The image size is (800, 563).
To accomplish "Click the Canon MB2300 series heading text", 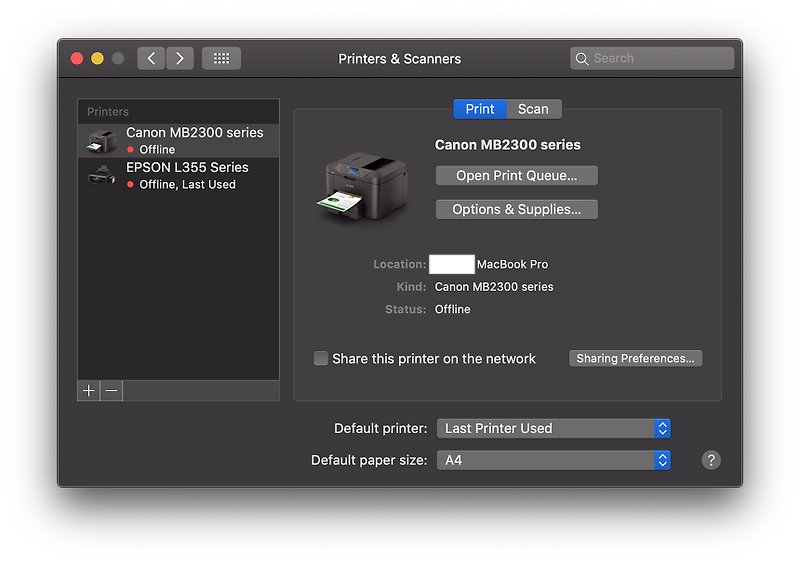I will pyautogui.click(x=508, y=145).
